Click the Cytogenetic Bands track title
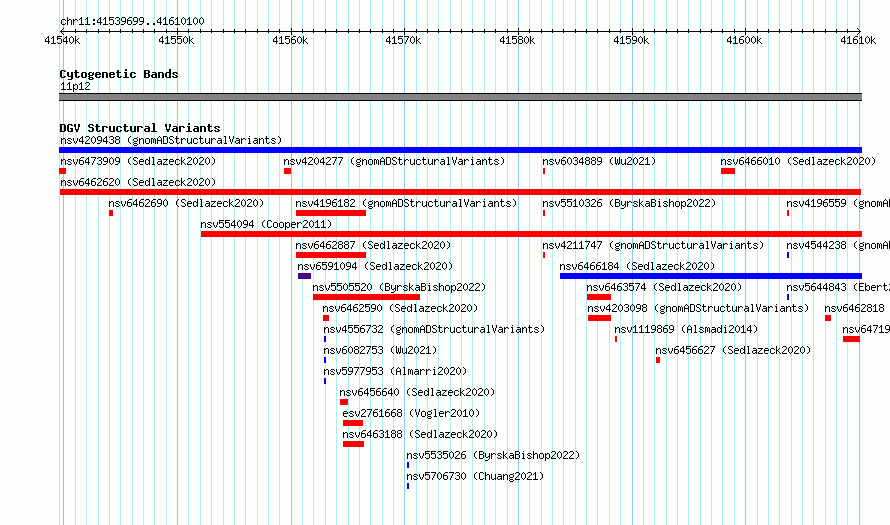This screenshot has width=890, height=525. coord(119,74)
